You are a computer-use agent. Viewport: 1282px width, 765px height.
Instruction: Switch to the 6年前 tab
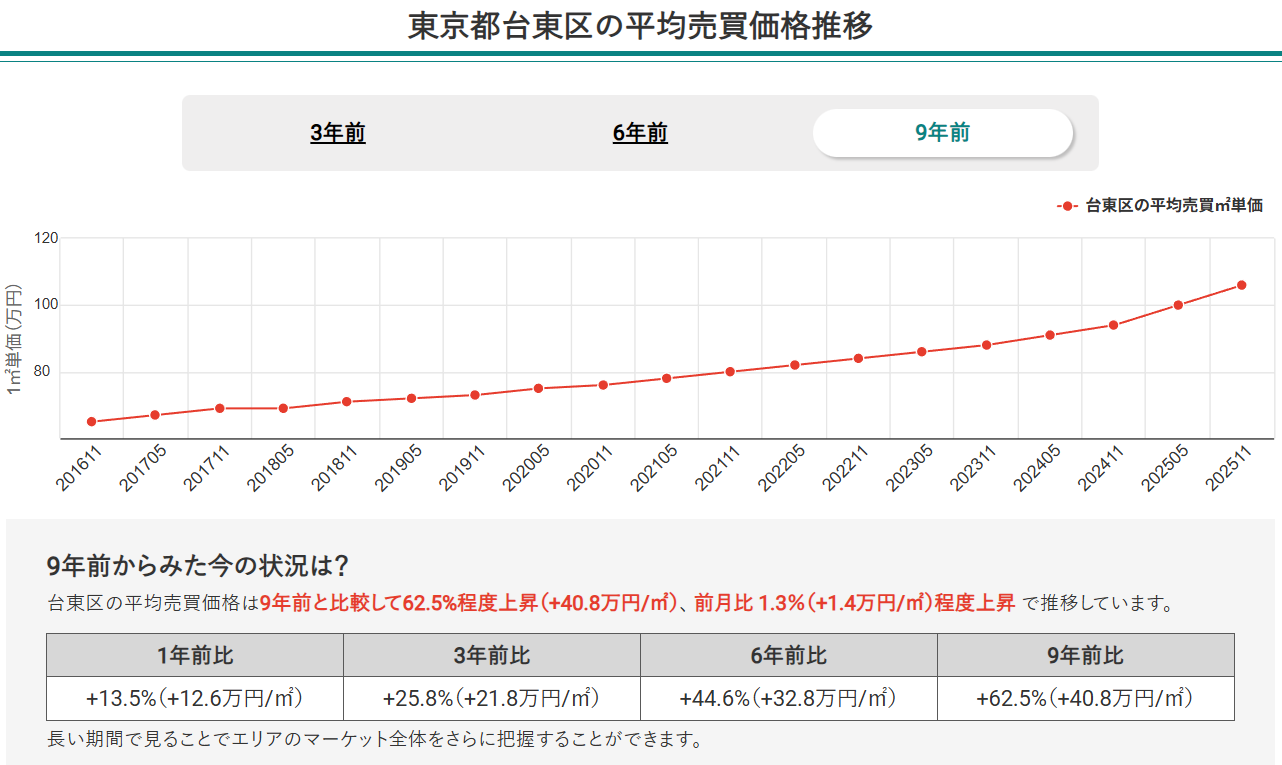coord(638,133)
